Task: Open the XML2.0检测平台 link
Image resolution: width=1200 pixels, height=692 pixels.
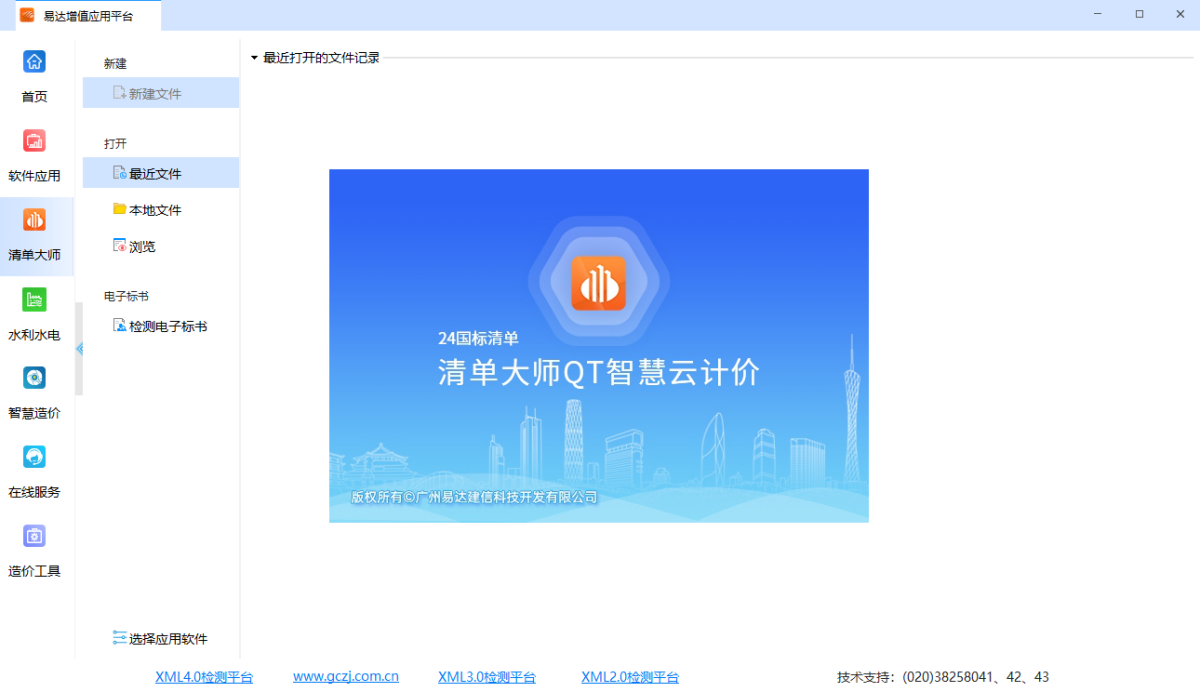Action: [630, 677]
